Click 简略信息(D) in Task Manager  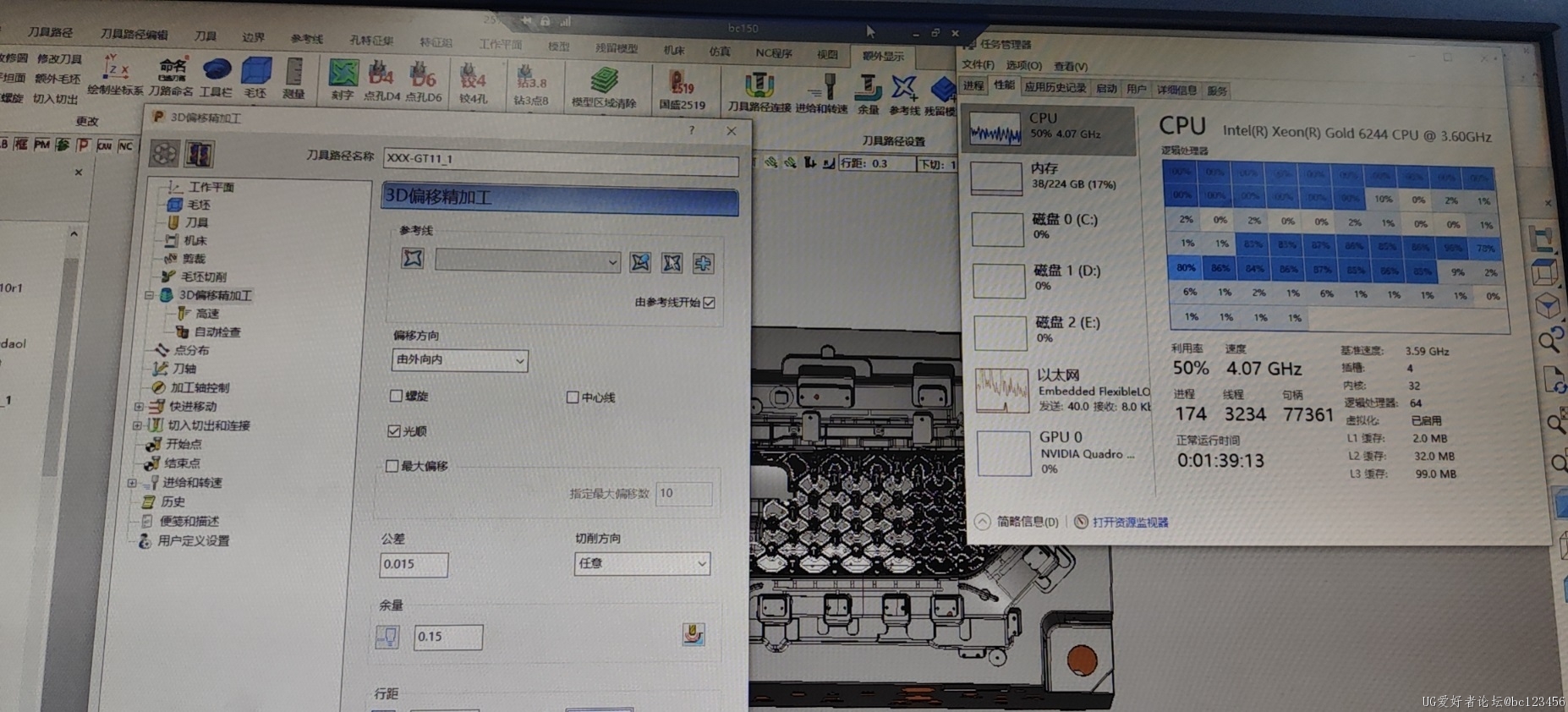click(x=1028, y=522)
